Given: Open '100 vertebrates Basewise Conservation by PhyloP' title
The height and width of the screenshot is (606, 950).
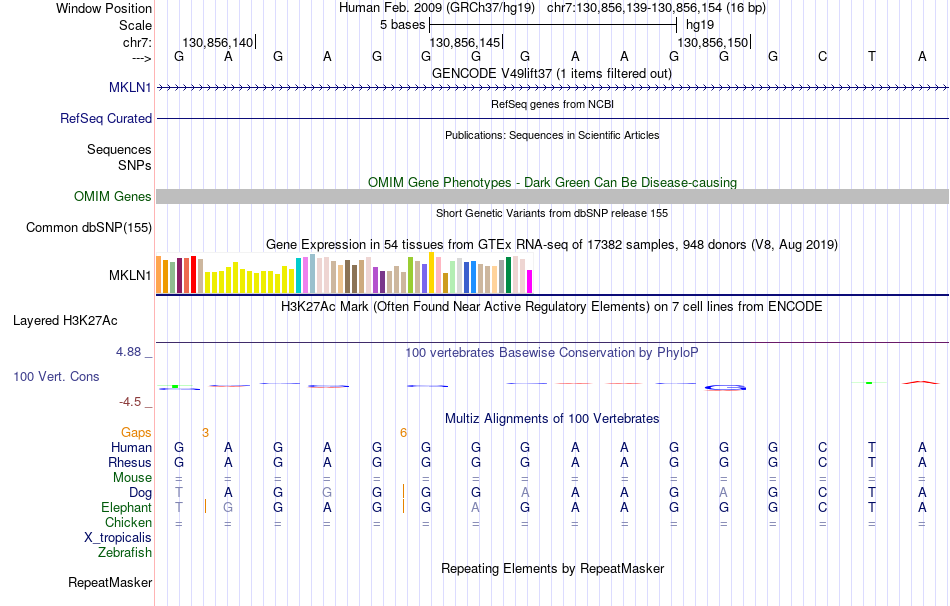Looking at the screenshot, I should point(551,353).
